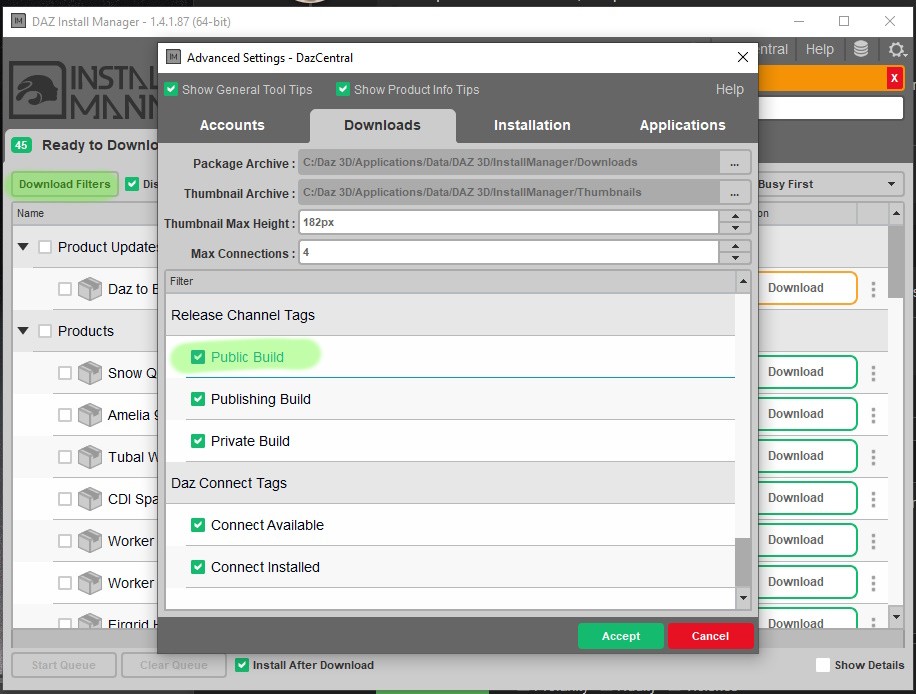The width and height of the screenshot is (916, 694).
Task: Click Advanced Settings dialog title icon
Action: [173, 57]
